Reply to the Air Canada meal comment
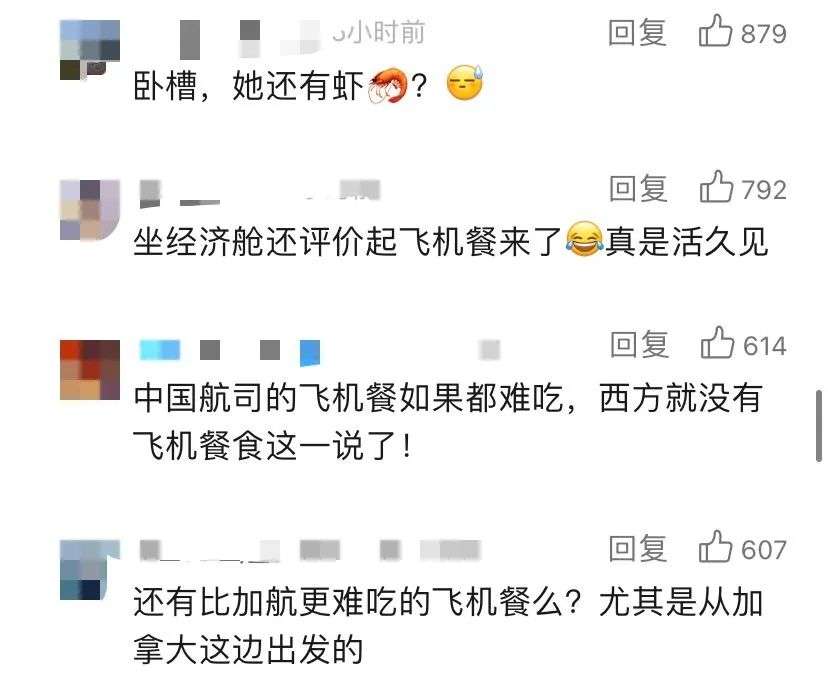Image resolution: width=828 pixels, height=680 pixels. click(637, 548)
